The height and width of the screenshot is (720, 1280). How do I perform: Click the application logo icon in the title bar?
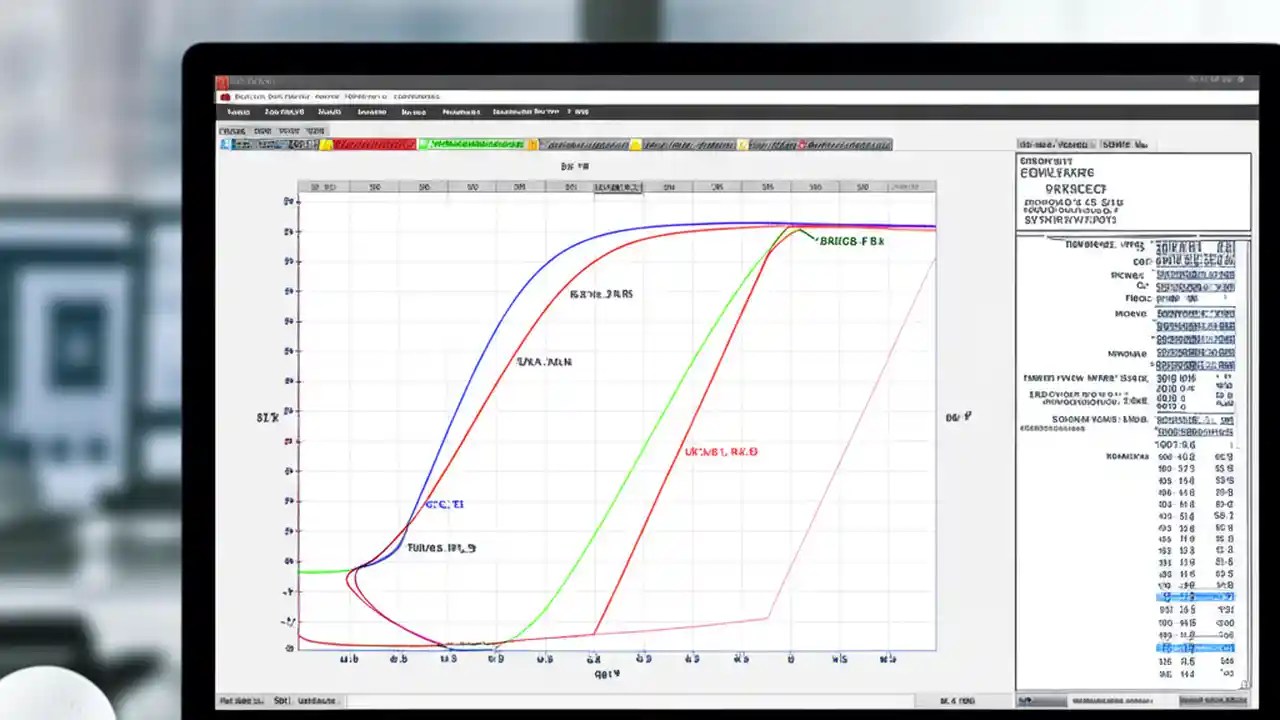pos(224,82)
